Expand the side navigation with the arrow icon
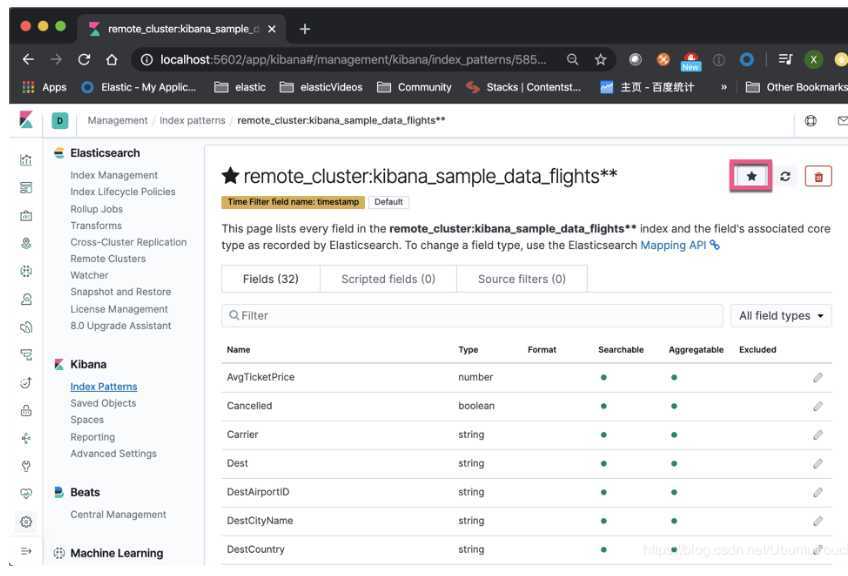Viewport: 848px width, 576px height. coord(26,551)
